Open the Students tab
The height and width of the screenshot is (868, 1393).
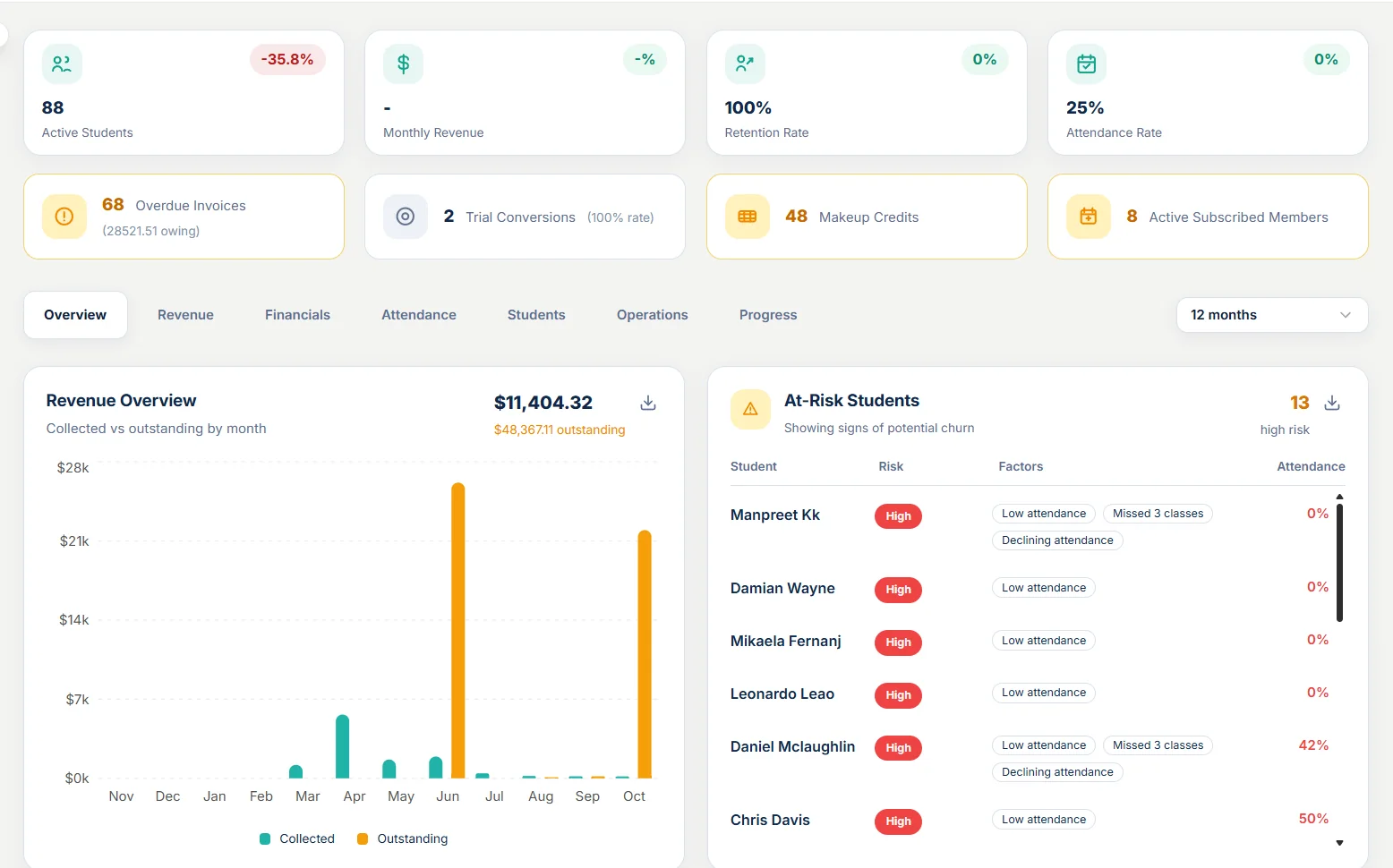[536, 315]
